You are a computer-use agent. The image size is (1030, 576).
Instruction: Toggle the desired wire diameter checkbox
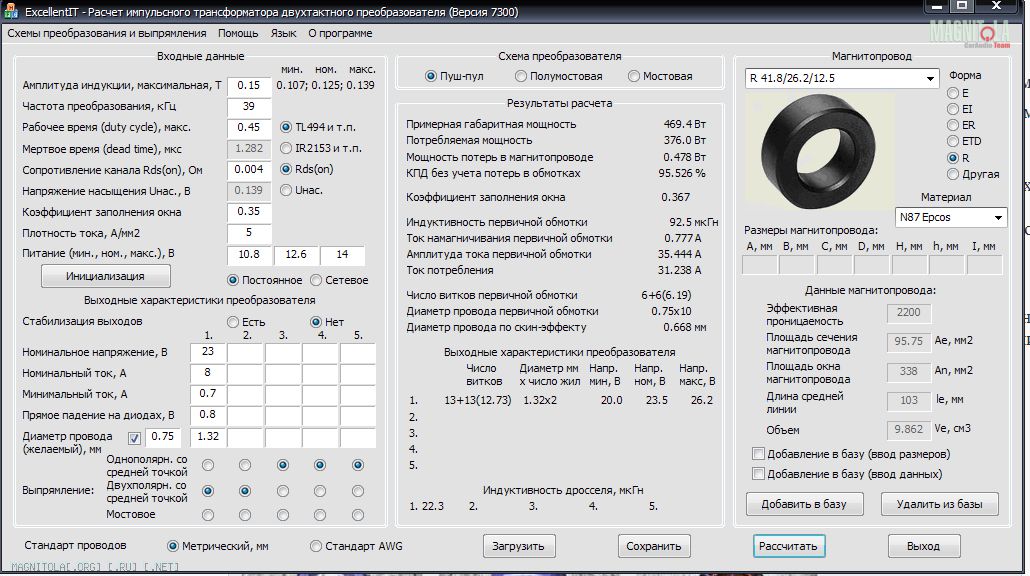[135, 438]
